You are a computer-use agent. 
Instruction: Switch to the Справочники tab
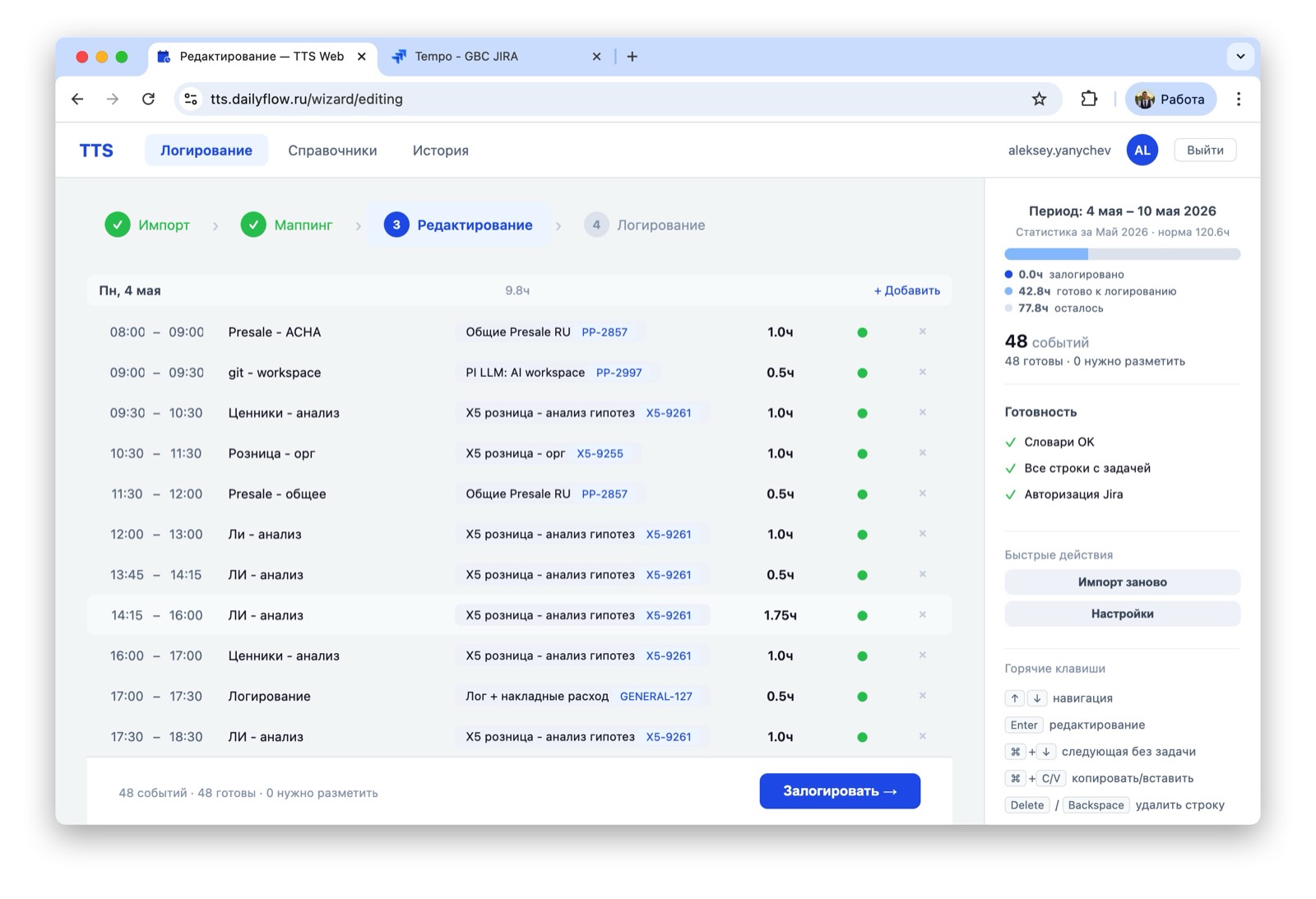click(332, 151)
